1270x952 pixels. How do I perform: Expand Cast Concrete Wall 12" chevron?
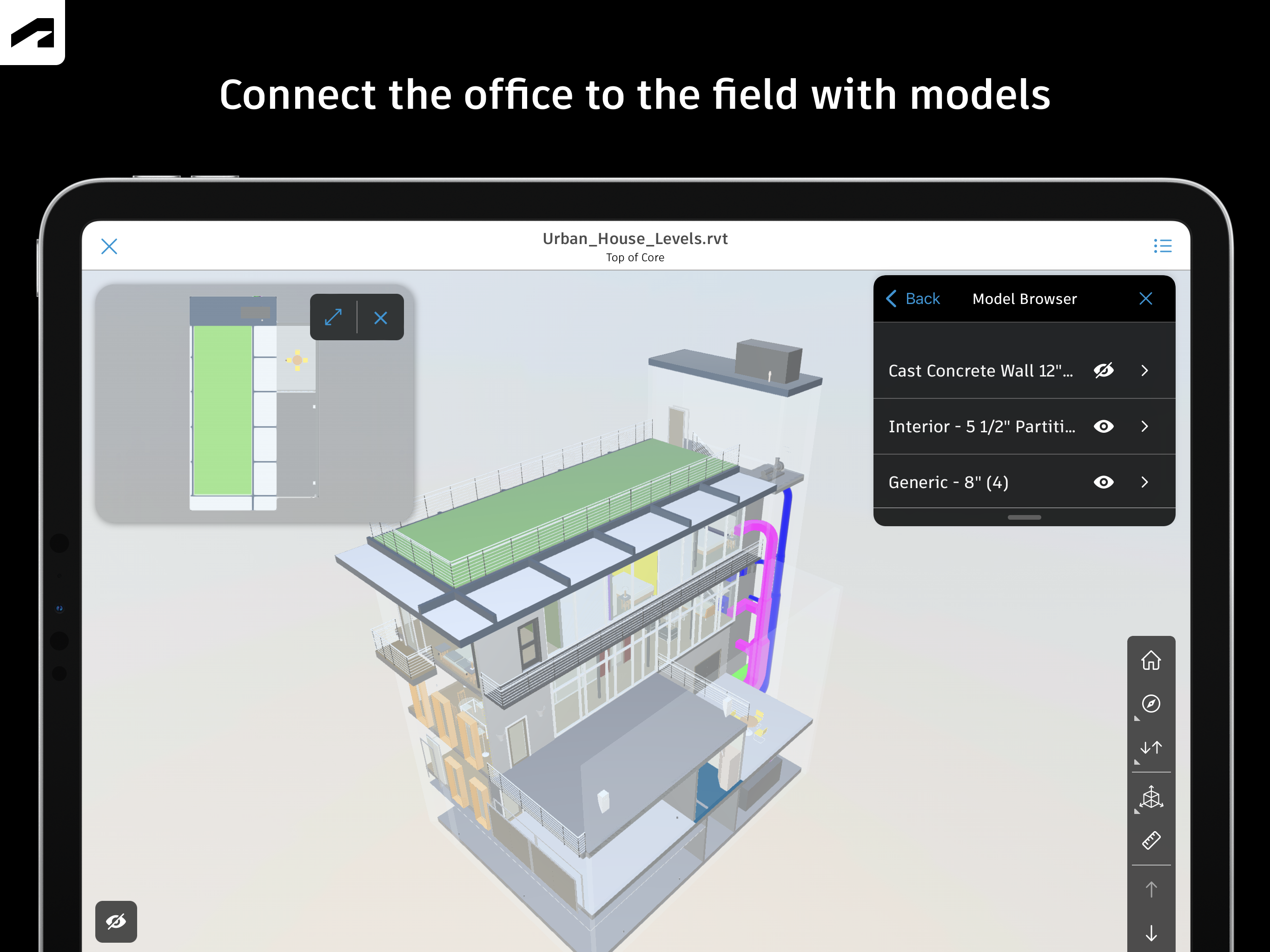point(1144,371)
